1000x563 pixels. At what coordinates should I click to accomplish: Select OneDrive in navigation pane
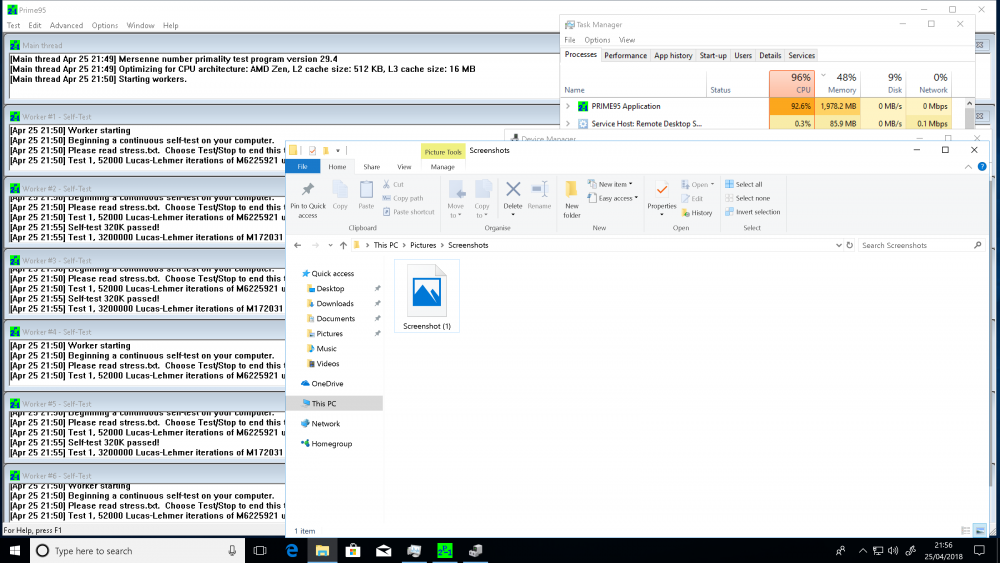327,383
